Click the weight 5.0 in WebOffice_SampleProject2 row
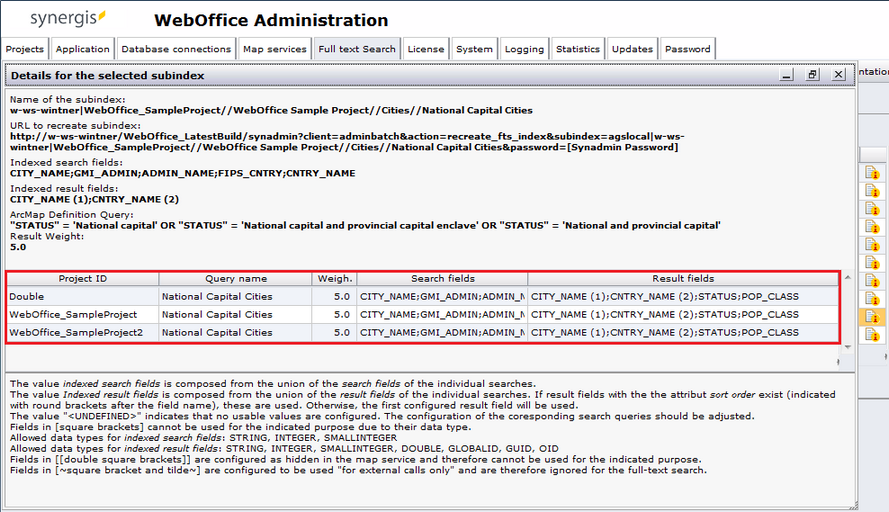 tap(335, 332)
